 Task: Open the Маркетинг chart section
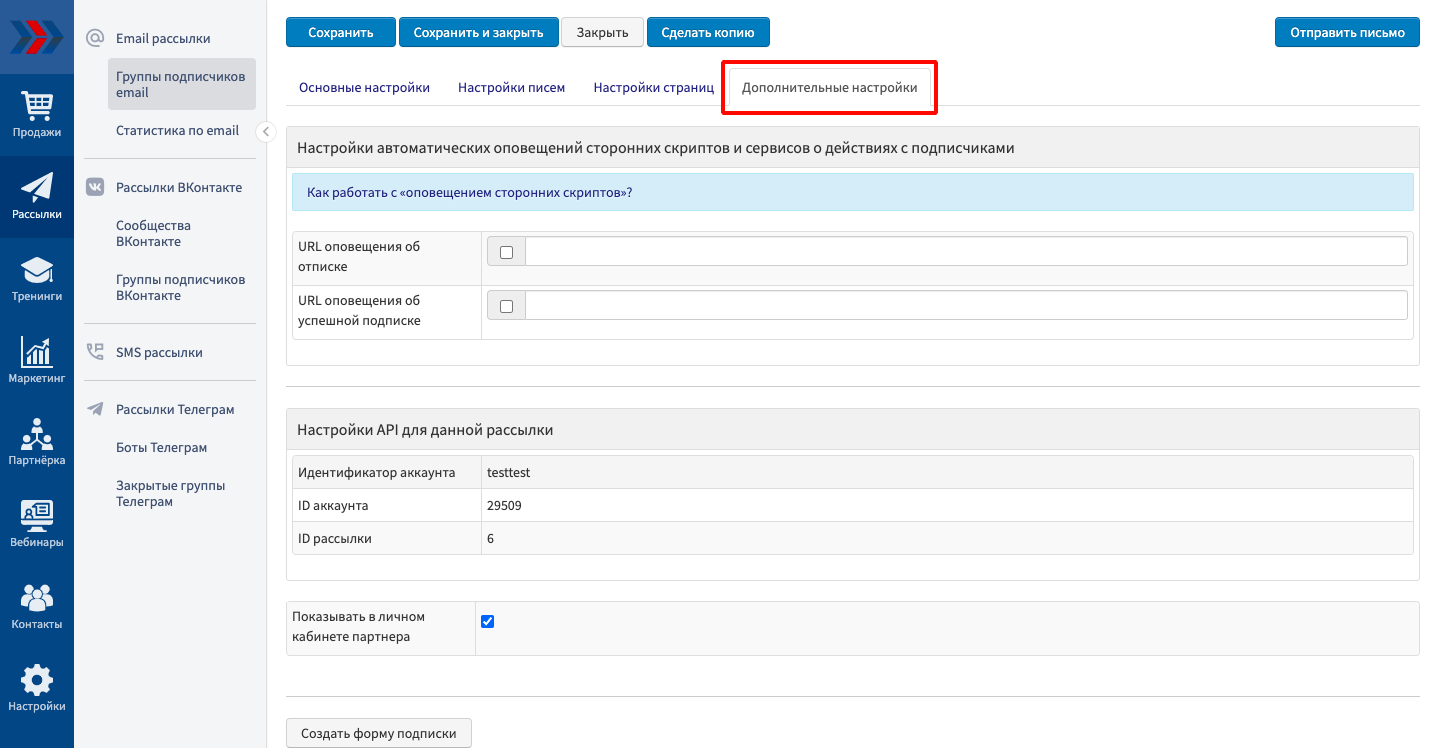tap(37, 355)
